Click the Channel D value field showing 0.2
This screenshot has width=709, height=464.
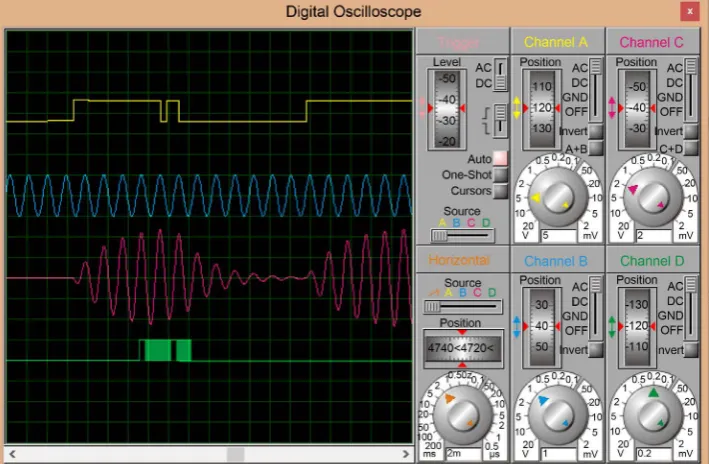pyautogui.click(x=654, y=454)
